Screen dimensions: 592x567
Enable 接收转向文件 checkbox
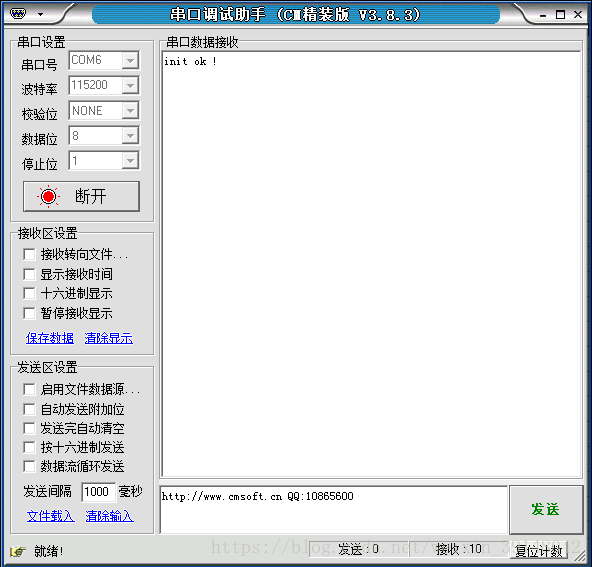pyautogui.click(x=29, y=254)
